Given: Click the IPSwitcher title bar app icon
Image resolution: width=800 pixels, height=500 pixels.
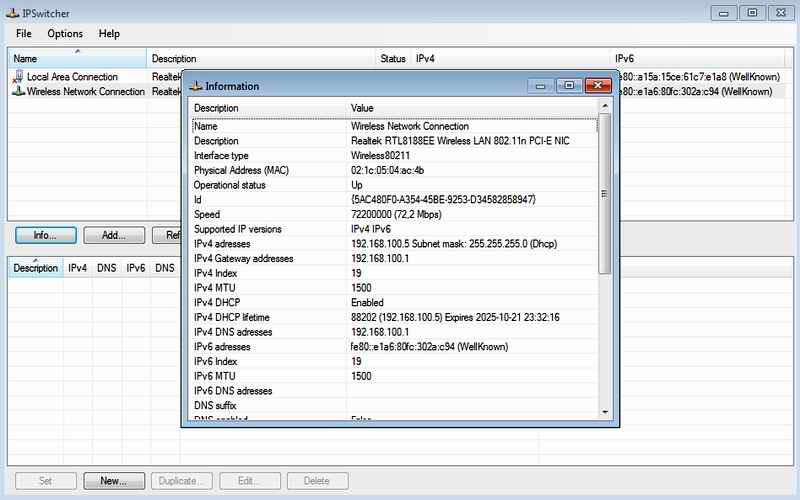Looking at the screenshot, I should click(11, 13).
